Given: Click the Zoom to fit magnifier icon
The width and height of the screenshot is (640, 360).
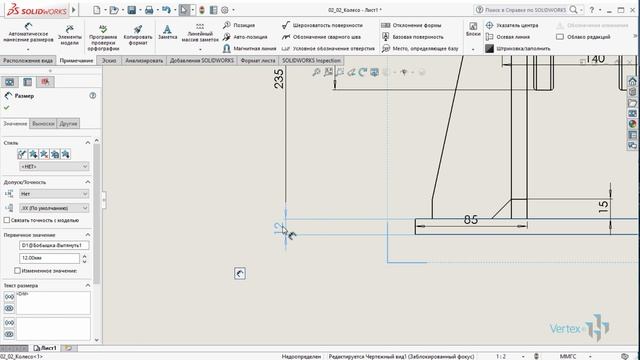Looking at the screenshot, I should click(316, 72).
